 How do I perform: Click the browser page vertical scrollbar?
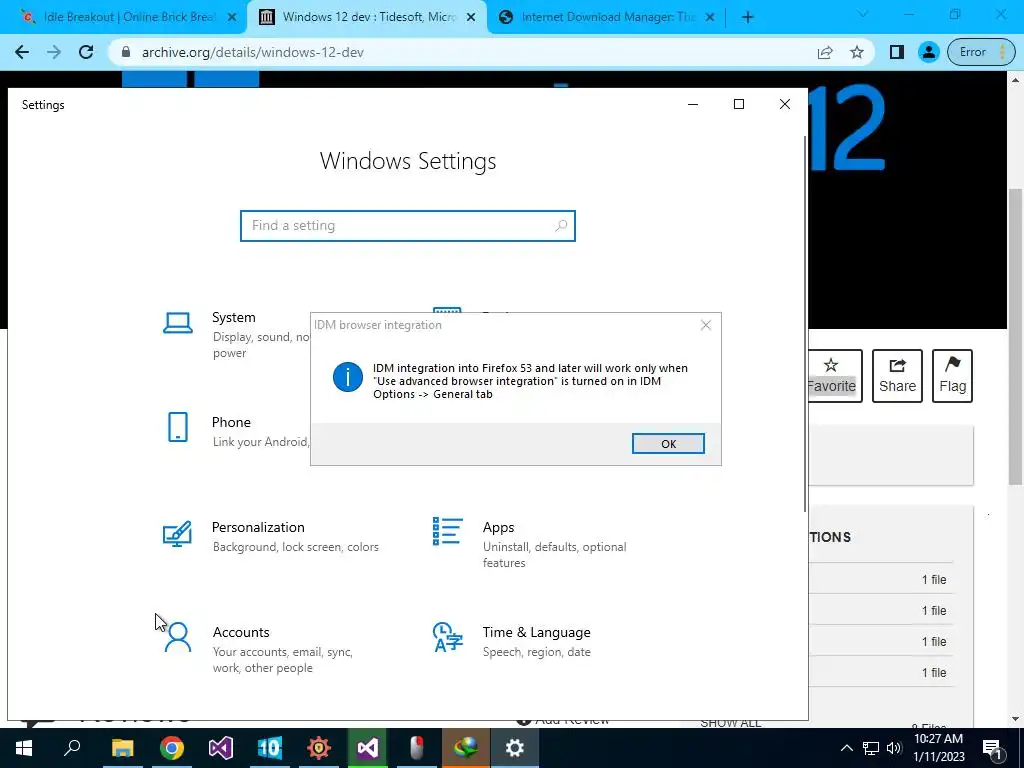tap(1016, 336)
